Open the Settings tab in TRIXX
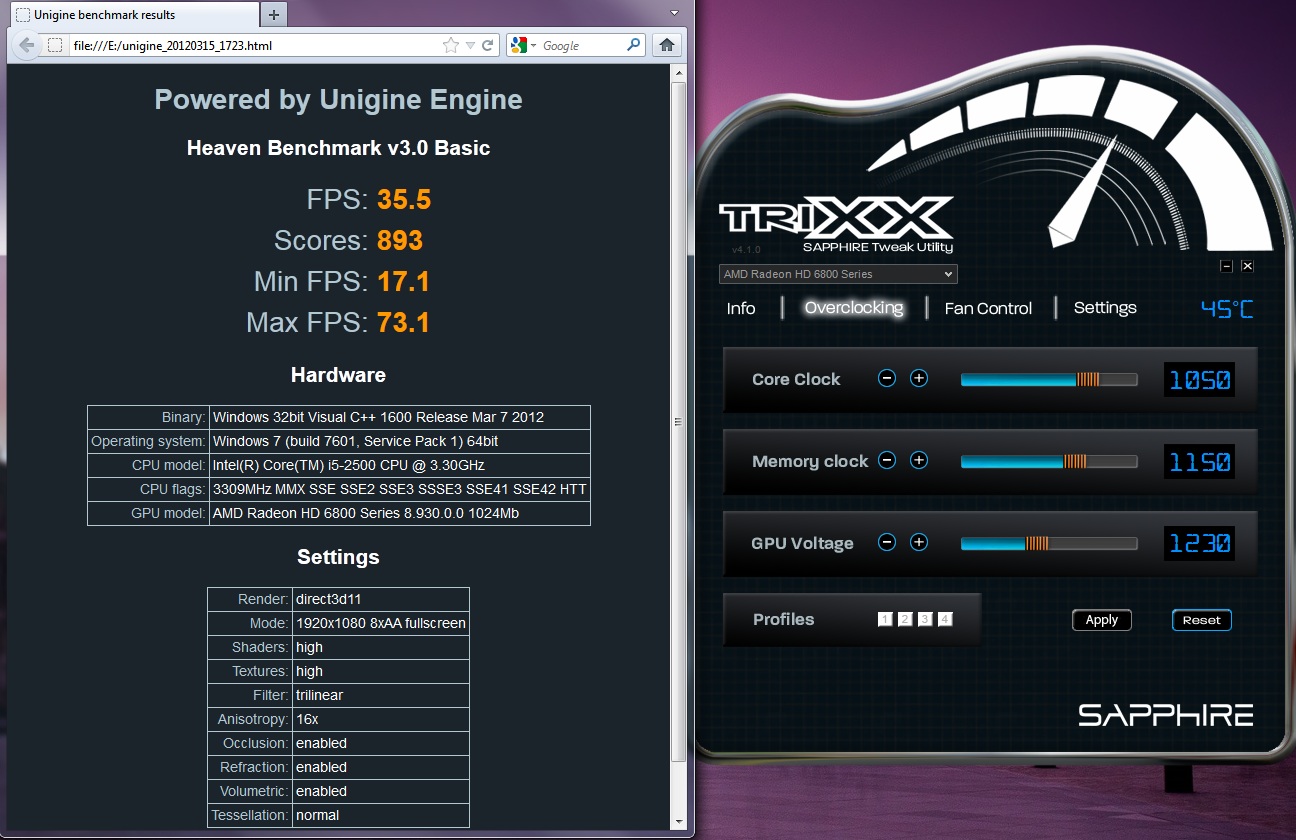The height and width of the screenshot is (840, 1296). tap(1105, 308)
